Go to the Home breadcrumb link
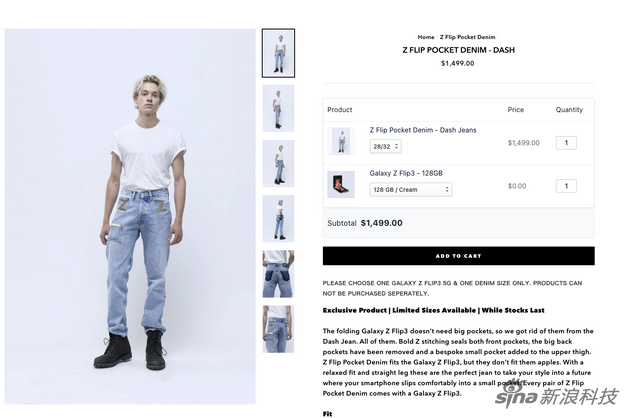Image resolution: width=630 pixels, height=418 pixels. pyautogui.click(x=426, y=37)
